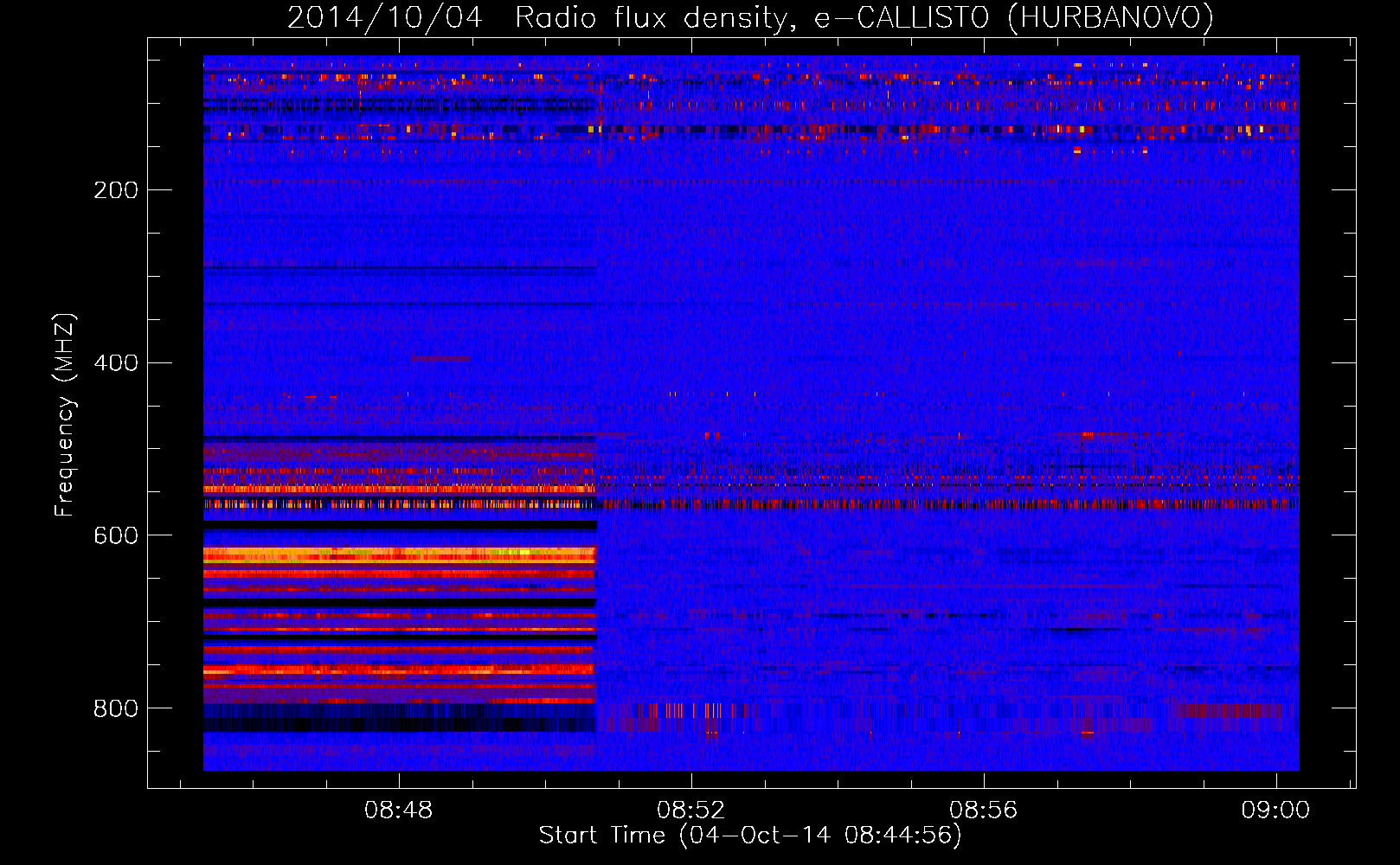The width and height of the screenshot is (1400, 865).
Task: Click the 600 frequency tick label
Action: tap(116, 536)
